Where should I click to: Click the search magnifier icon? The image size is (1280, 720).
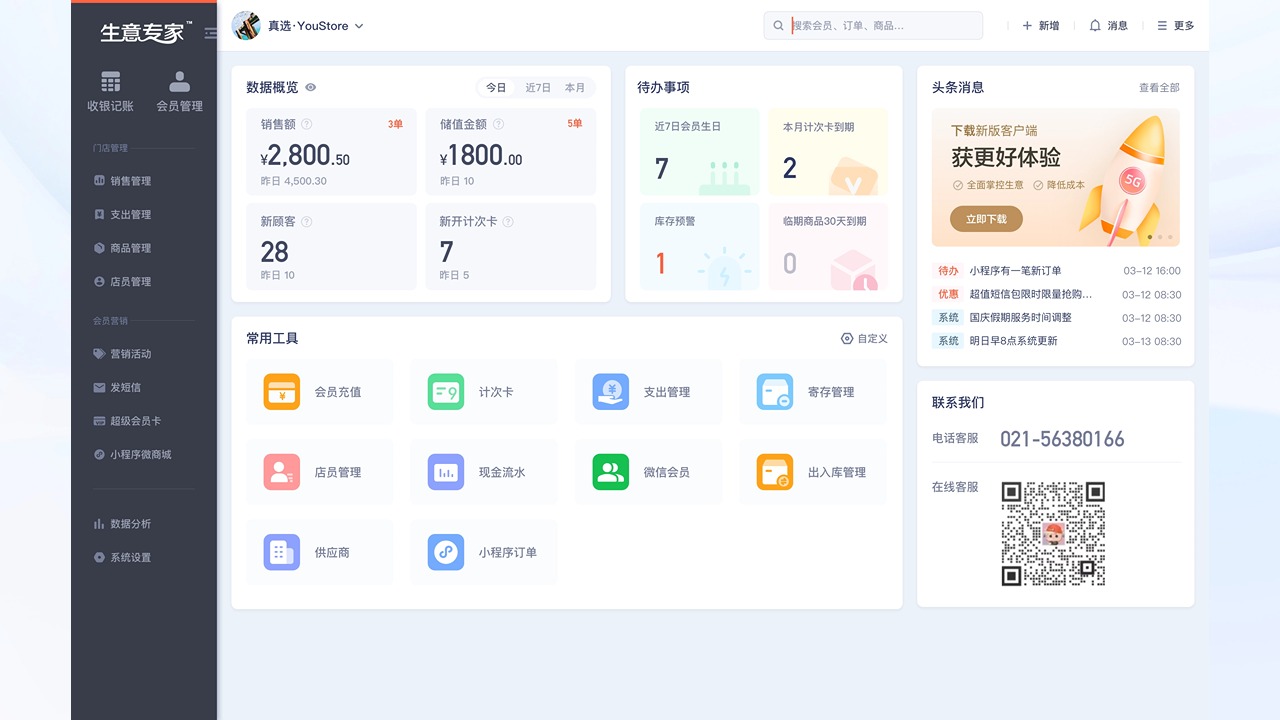(x=779, y=26)
